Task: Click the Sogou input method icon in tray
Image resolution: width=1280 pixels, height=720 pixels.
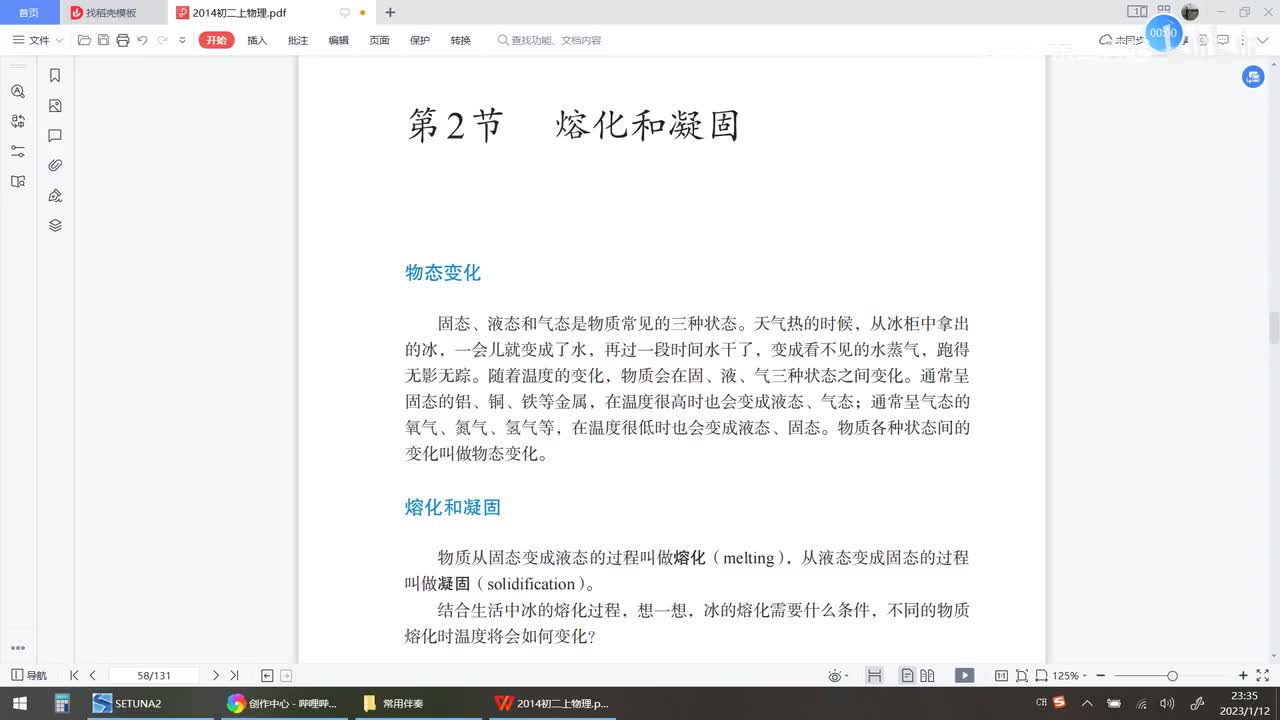Action: [x=1059, y=703]
